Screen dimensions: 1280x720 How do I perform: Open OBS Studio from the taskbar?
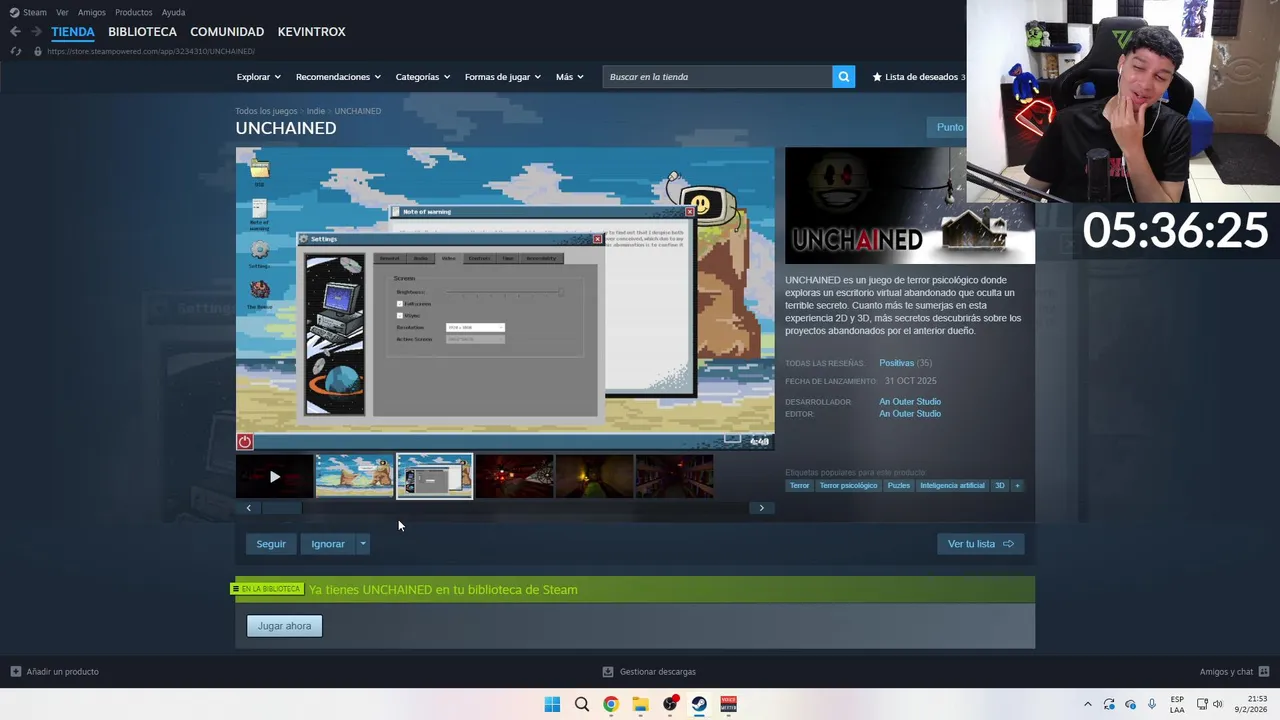click(670, 704)
